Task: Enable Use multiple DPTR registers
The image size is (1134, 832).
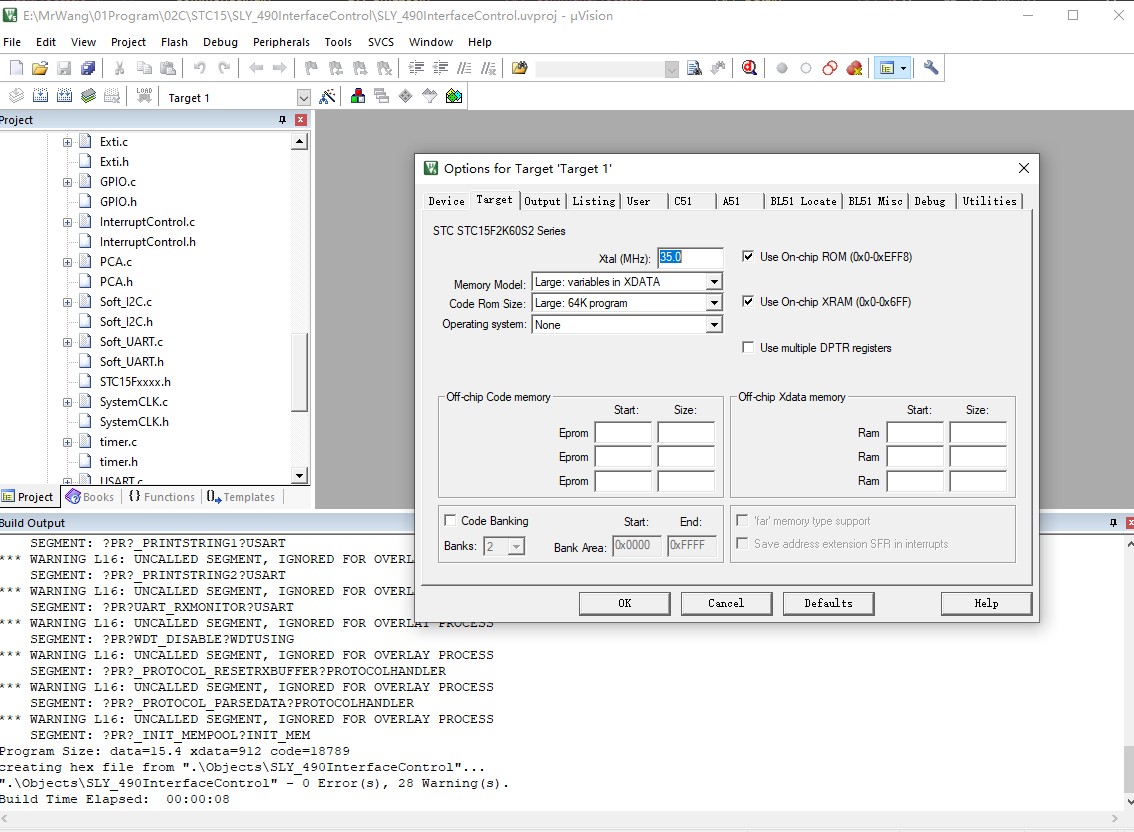Action: point(748,347)
